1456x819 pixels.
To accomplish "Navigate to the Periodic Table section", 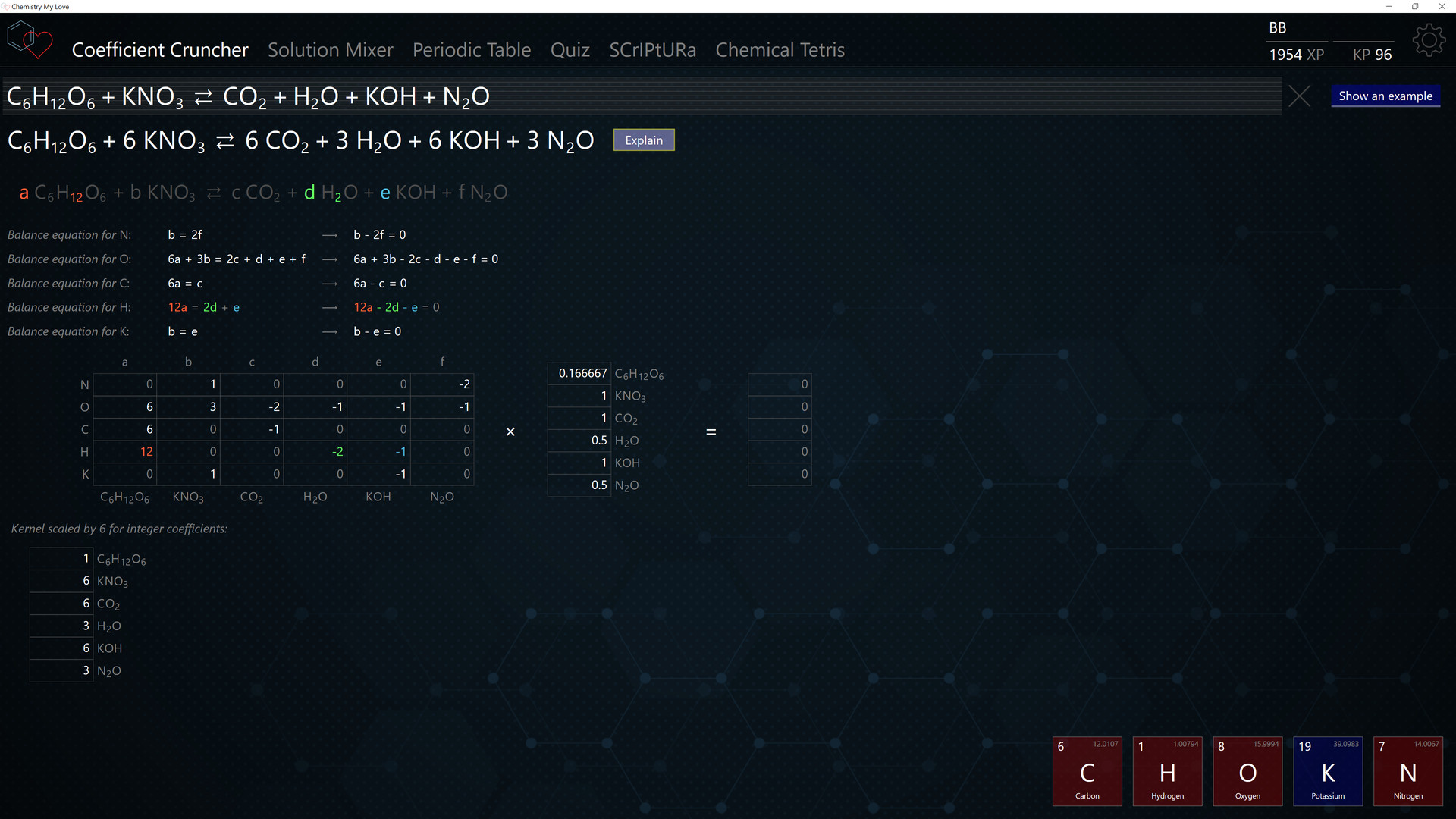I will coord(471,49).
